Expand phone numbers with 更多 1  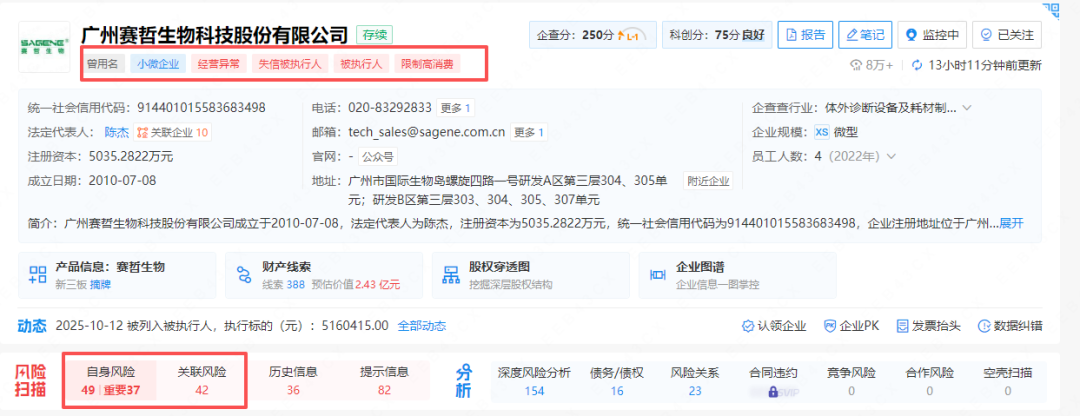[x=455, y=108]
